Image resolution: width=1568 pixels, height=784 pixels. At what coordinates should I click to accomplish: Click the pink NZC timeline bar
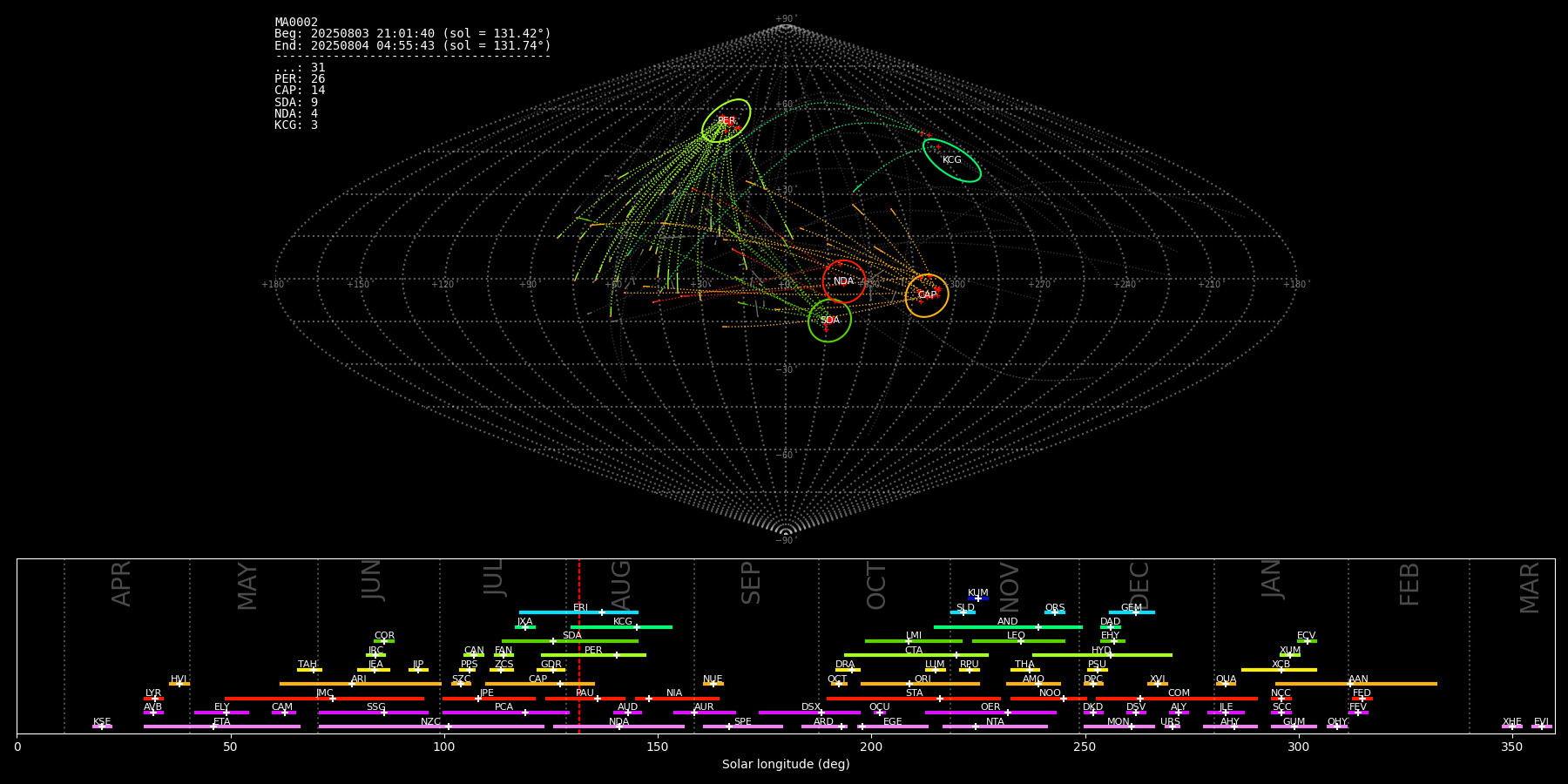click(431, 727)
